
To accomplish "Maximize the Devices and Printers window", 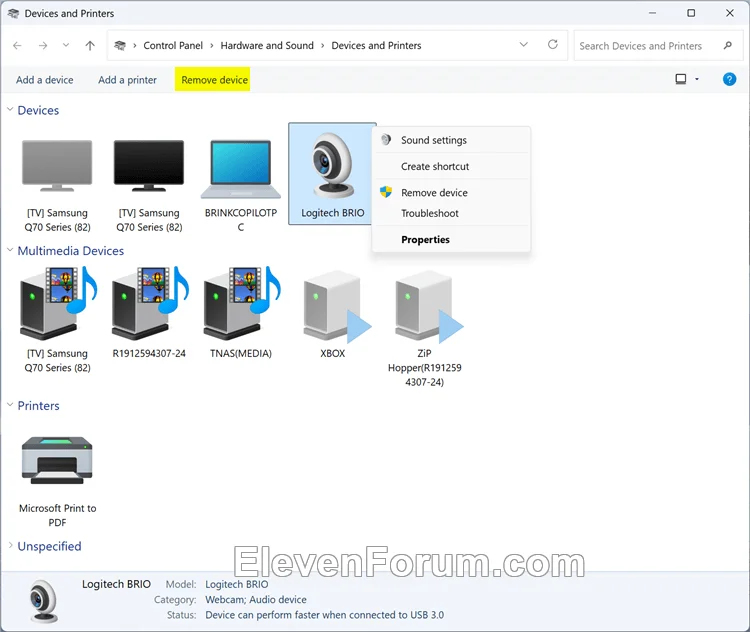I will point(691,13).
